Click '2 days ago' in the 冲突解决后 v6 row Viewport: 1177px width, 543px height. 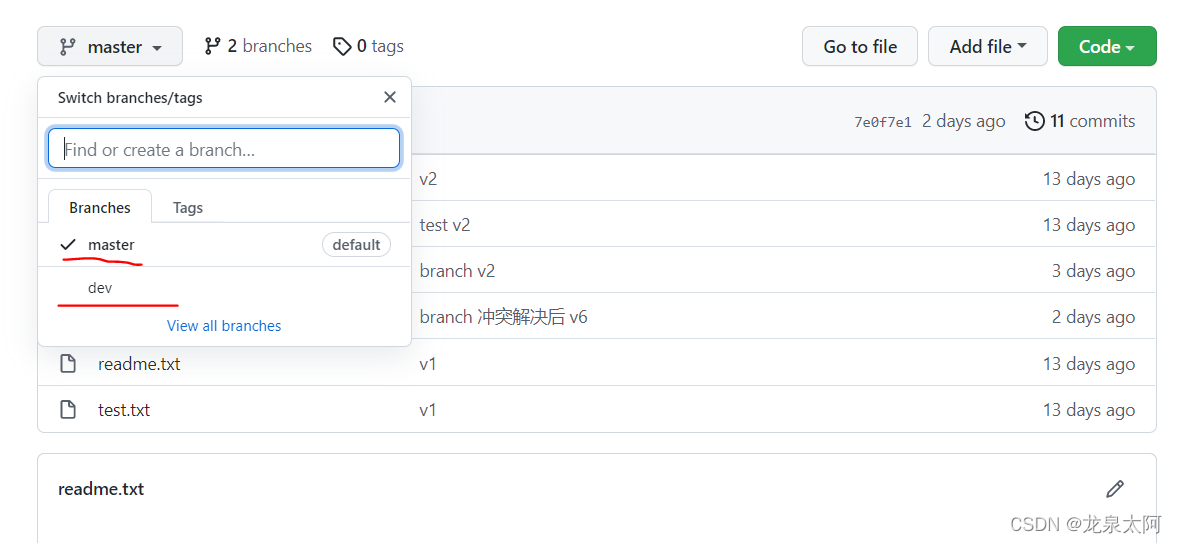point(1093,317)
